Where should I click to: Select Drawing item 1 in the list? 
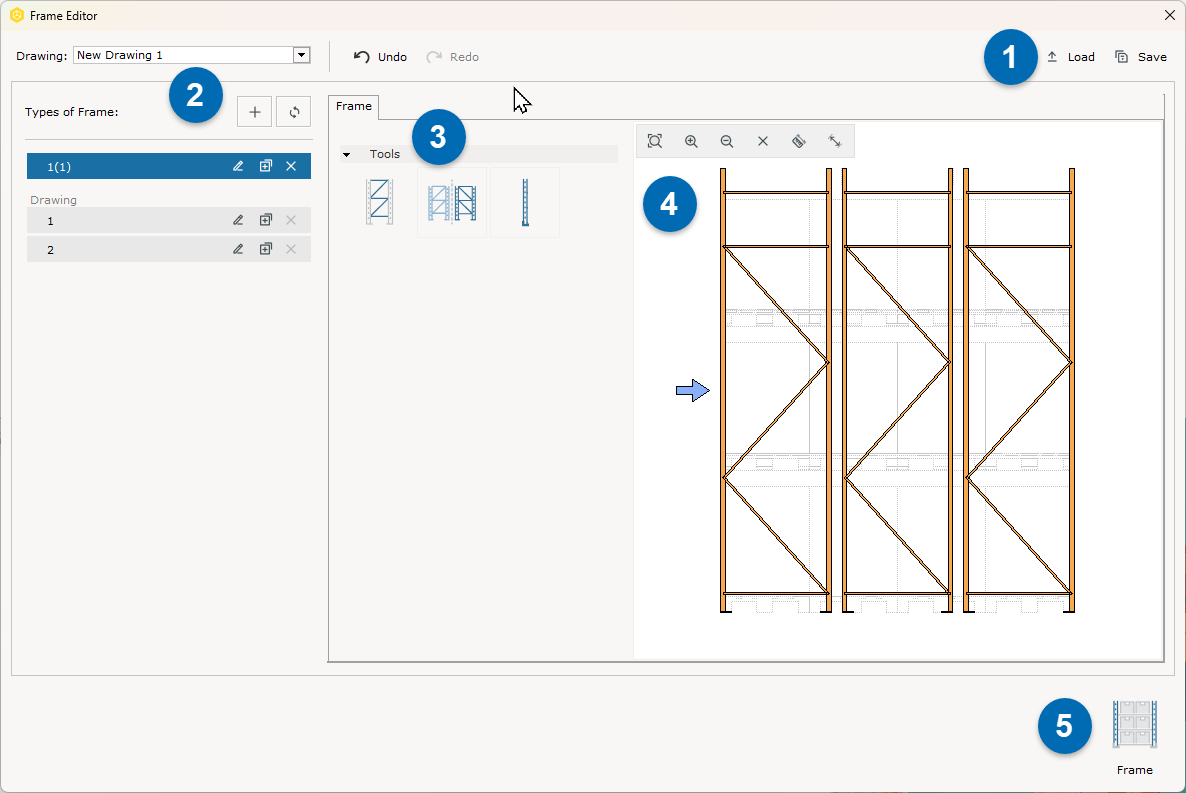[120, 220]
